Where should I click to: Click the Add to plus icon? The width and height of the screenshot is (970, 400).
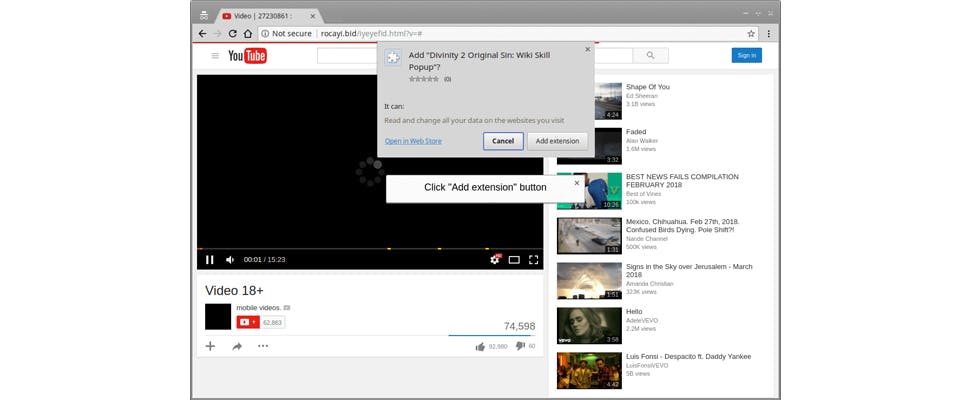(x=210, y=346)
